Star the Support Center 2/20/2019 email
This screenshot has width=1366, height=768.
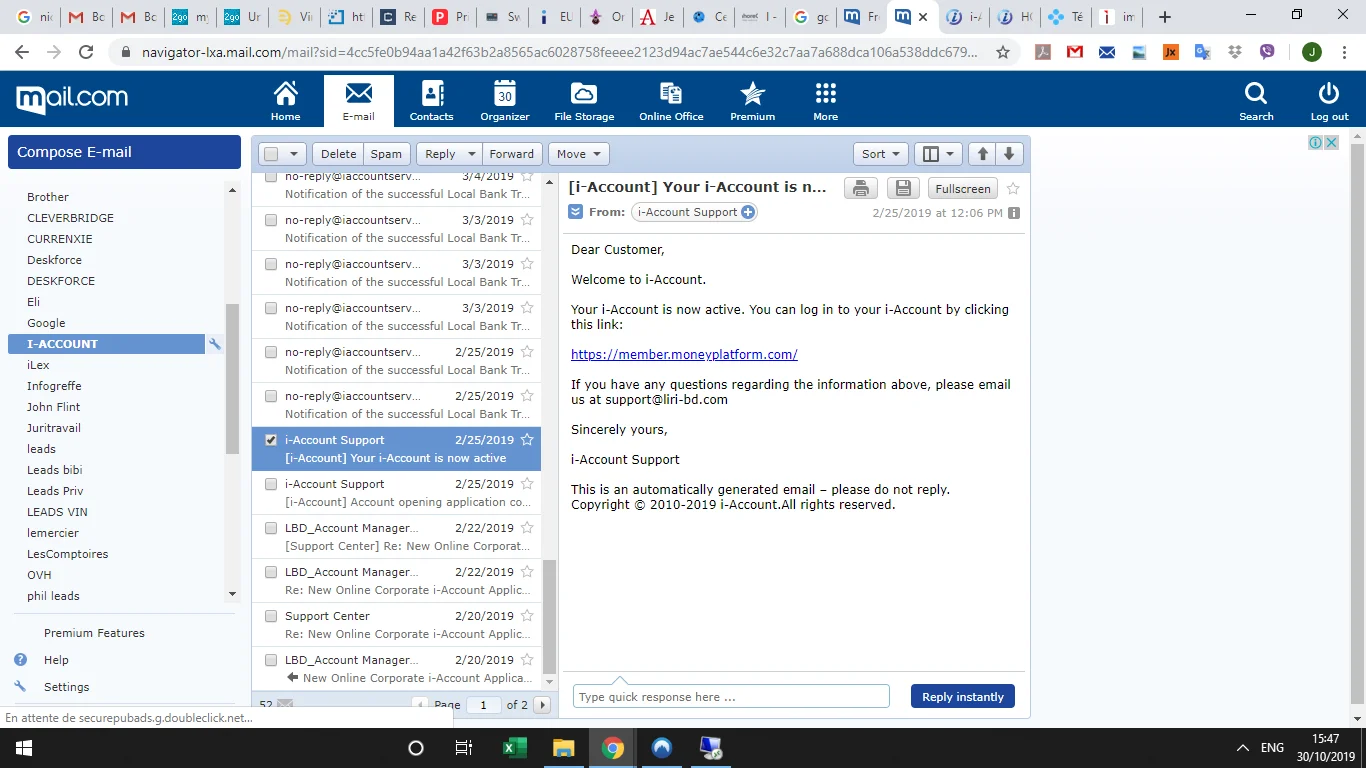[527, 616]
